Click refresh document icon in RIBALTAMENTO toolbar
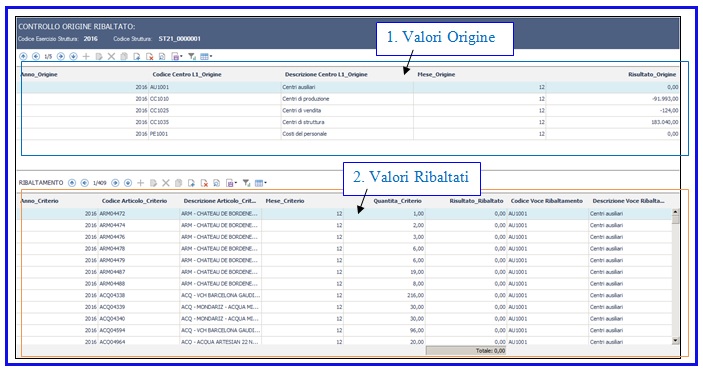 217,183
